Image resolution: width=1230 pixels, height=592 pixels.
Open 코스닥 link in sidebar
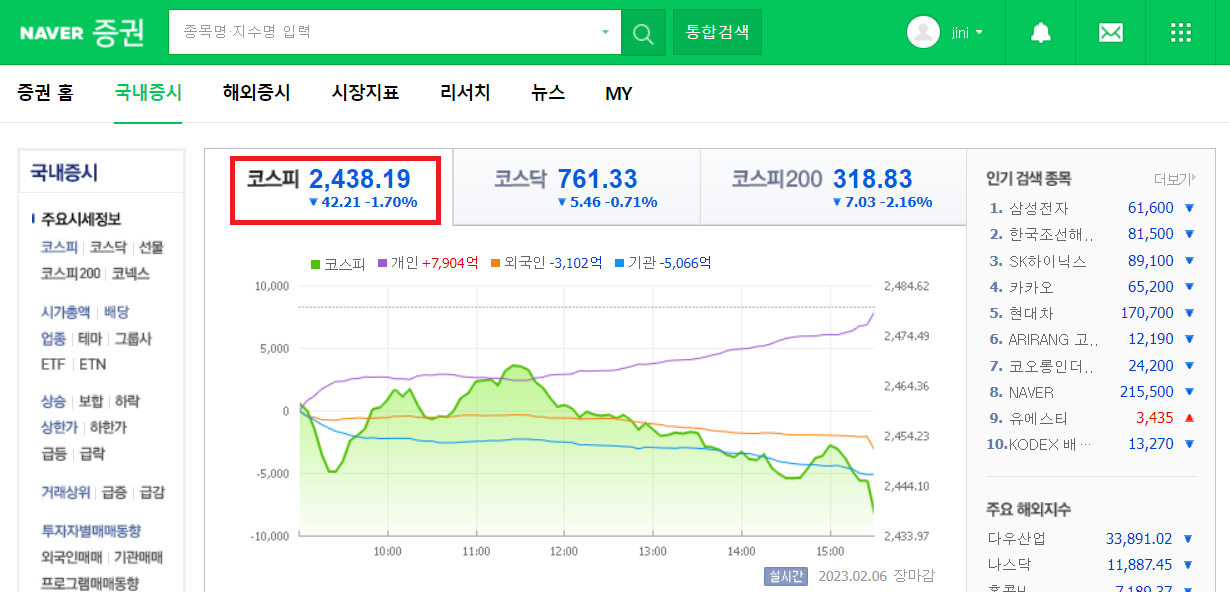tap(108, 247)
